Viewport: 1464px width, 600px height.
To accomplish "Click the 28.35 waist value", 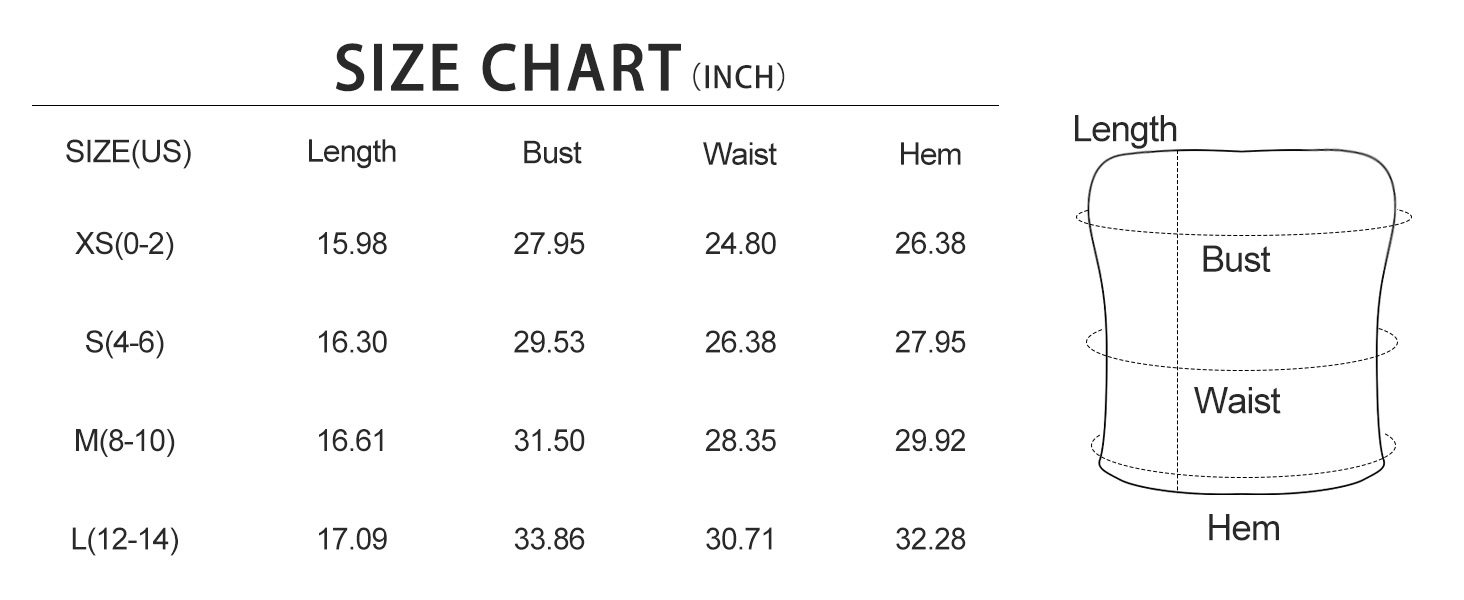I will pyautogui.click(x=740, y=441).
